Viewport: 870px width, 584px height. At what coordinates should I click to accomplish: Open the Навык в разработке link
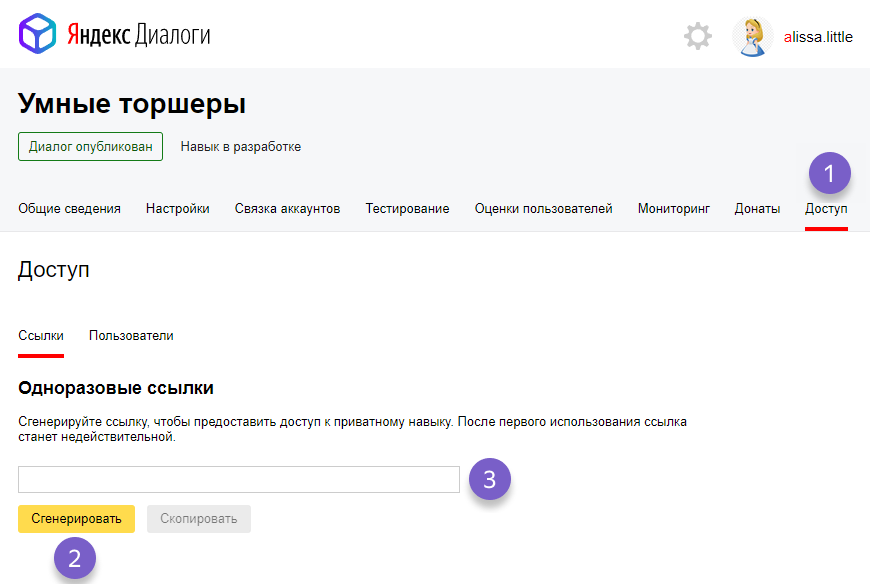click(240, 146)
